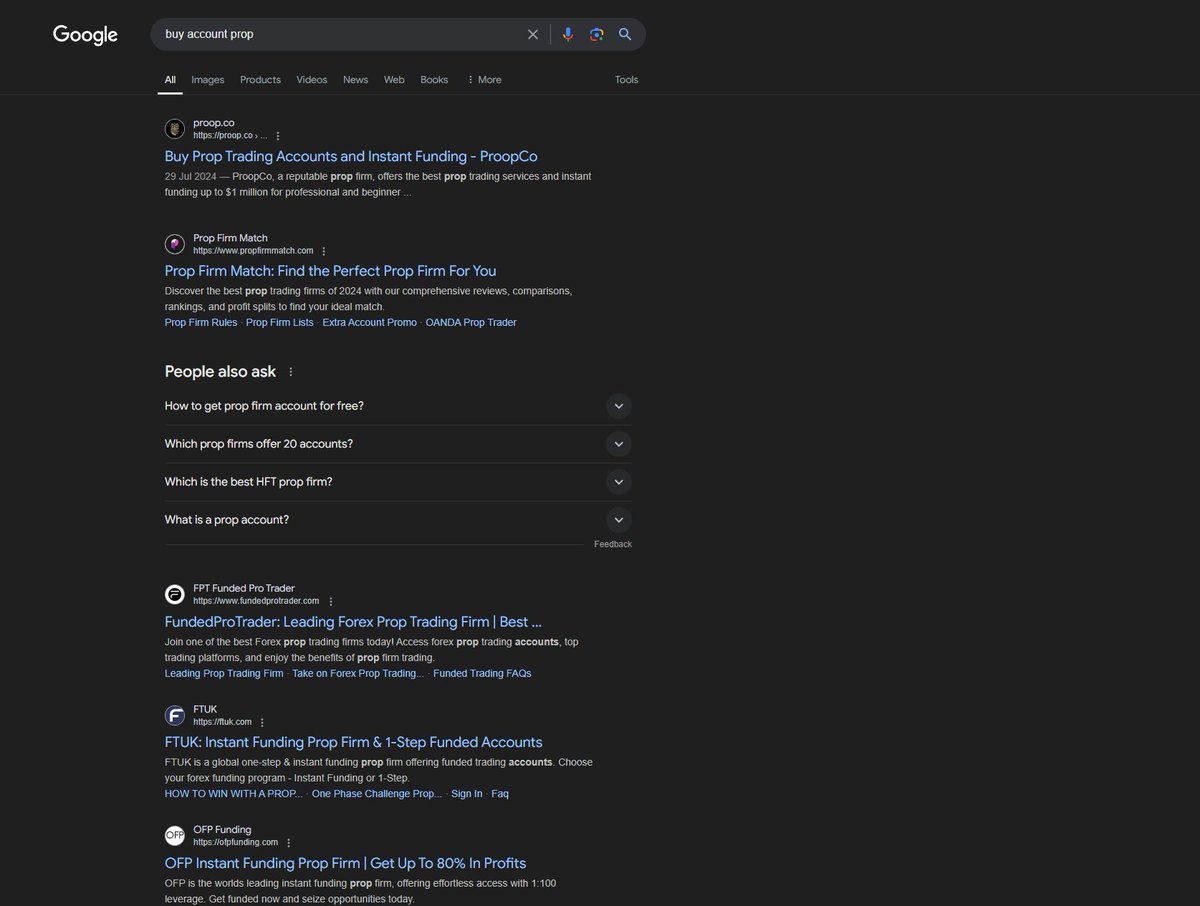This screenshot has height=906, width=1200.
Task: Click the https://www.propfirmmatch.com URL text
Action: point(253,251)
